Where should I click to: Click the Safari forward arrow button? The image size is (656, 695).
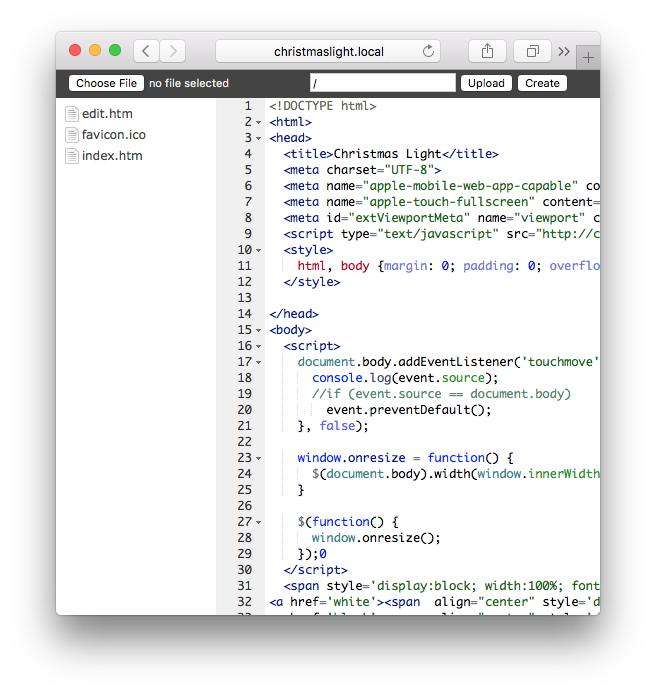click(x=172, y=51)
